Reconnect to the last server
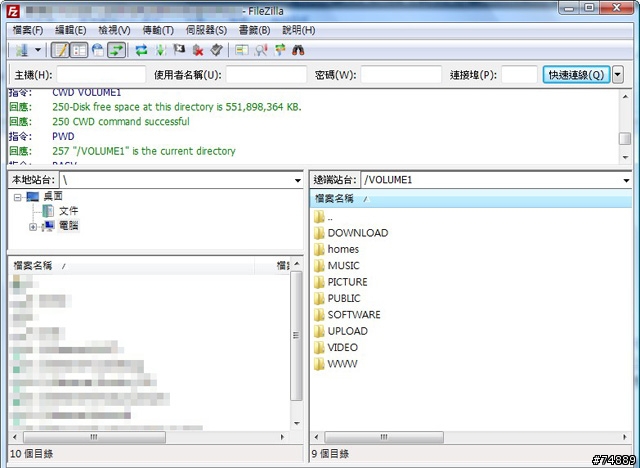The width and height of the screenshot is (640, 468). pyautogui.click(x=216, y=50)
